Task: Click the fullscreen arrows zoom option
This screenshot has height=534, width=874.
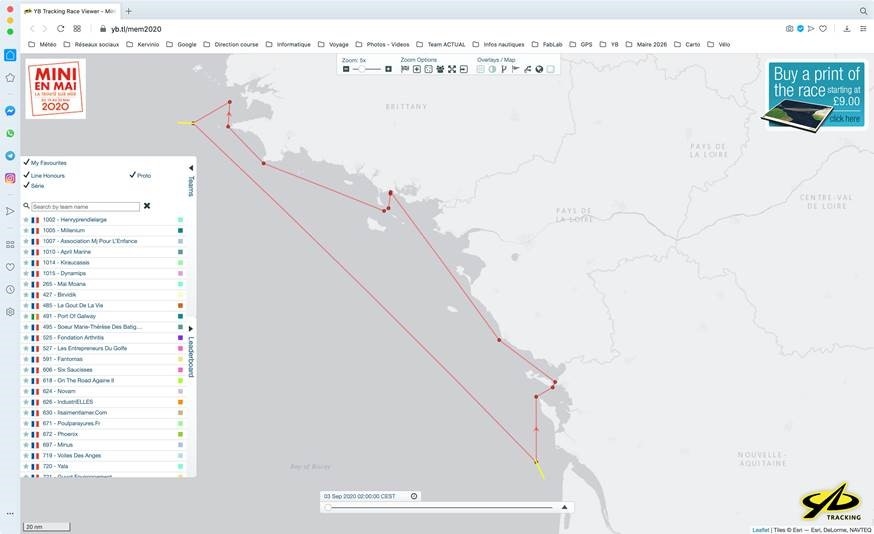Action: 452,69
